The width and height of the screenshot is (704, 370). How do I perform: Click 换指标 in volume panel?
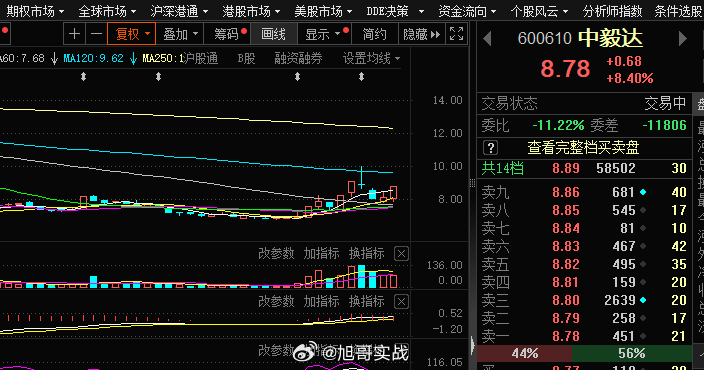click(x=366, y=253)
